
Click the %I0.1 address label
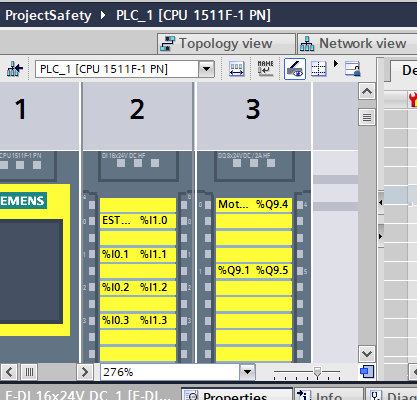(x=115, y=254)
